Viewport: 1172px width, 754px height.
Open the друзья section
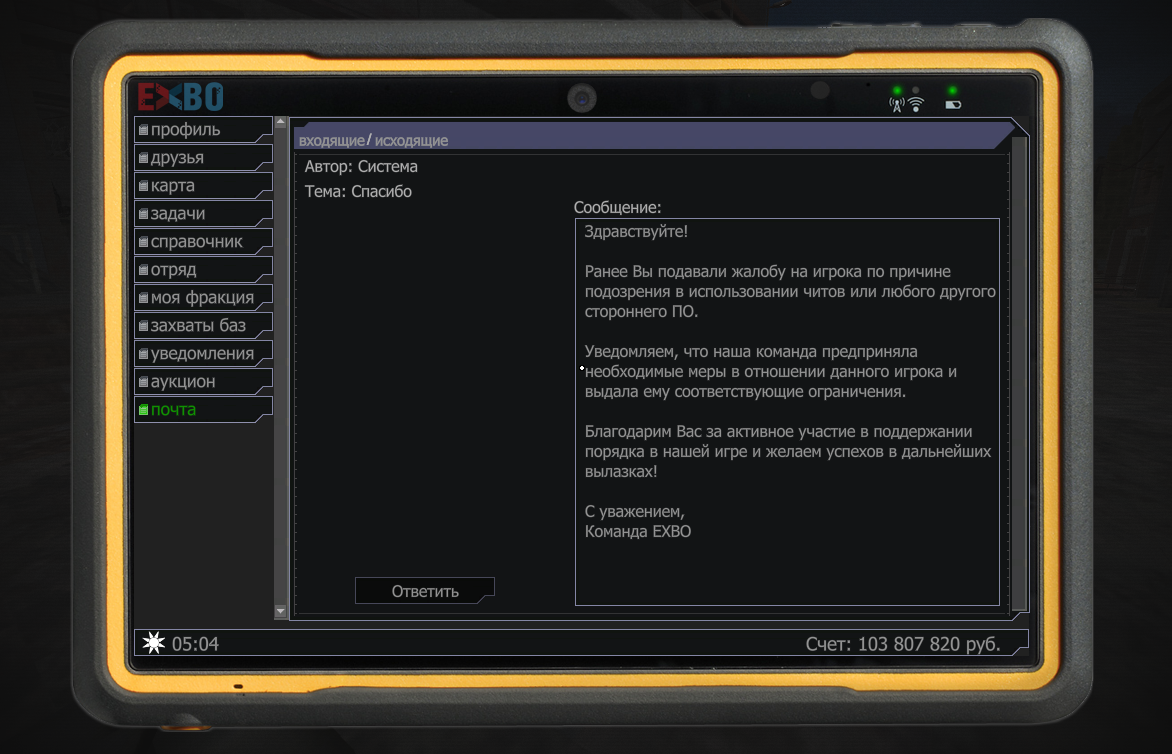[203, 158]
